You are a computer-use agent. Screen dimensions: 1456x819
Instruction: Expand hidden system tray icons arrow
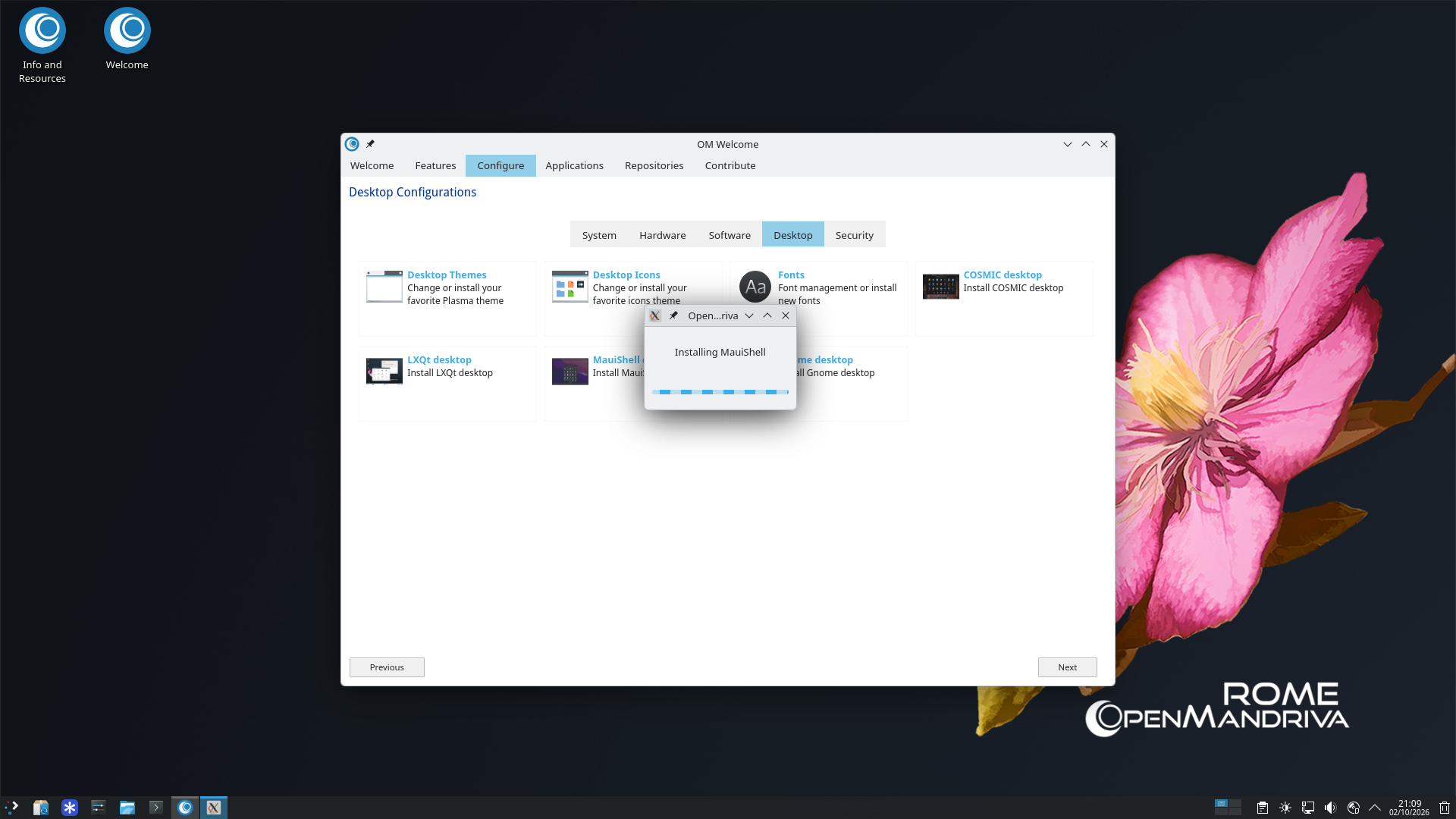point(1374,808)
